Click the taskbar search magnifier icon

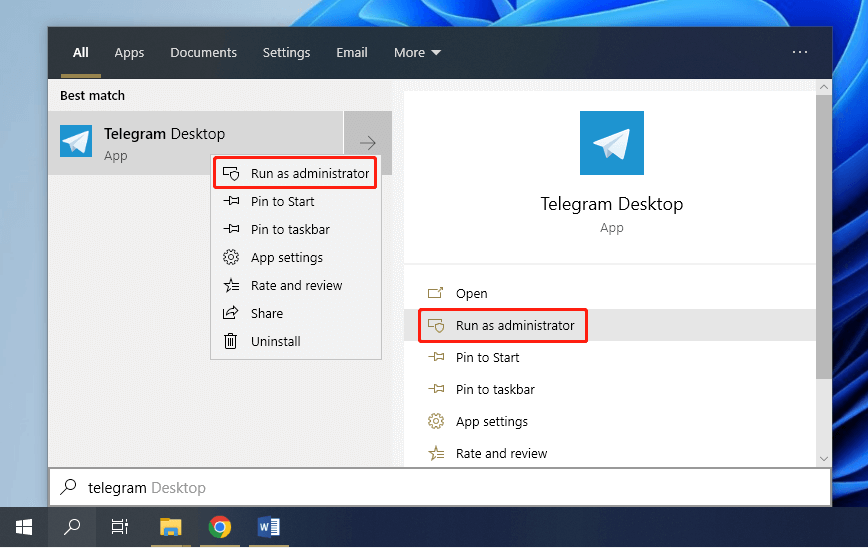[72, 527]
